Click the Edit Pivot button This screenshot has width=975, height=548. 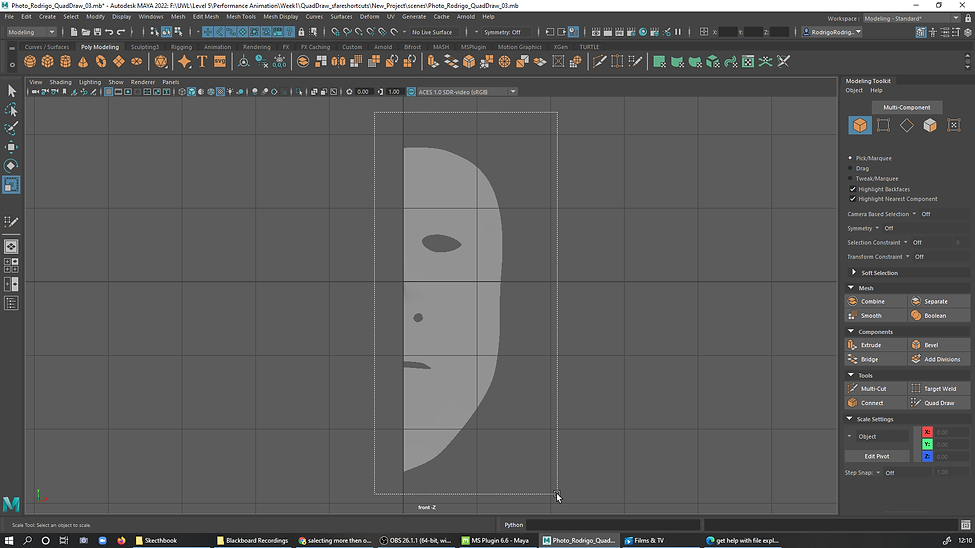(x=877, y=456)
